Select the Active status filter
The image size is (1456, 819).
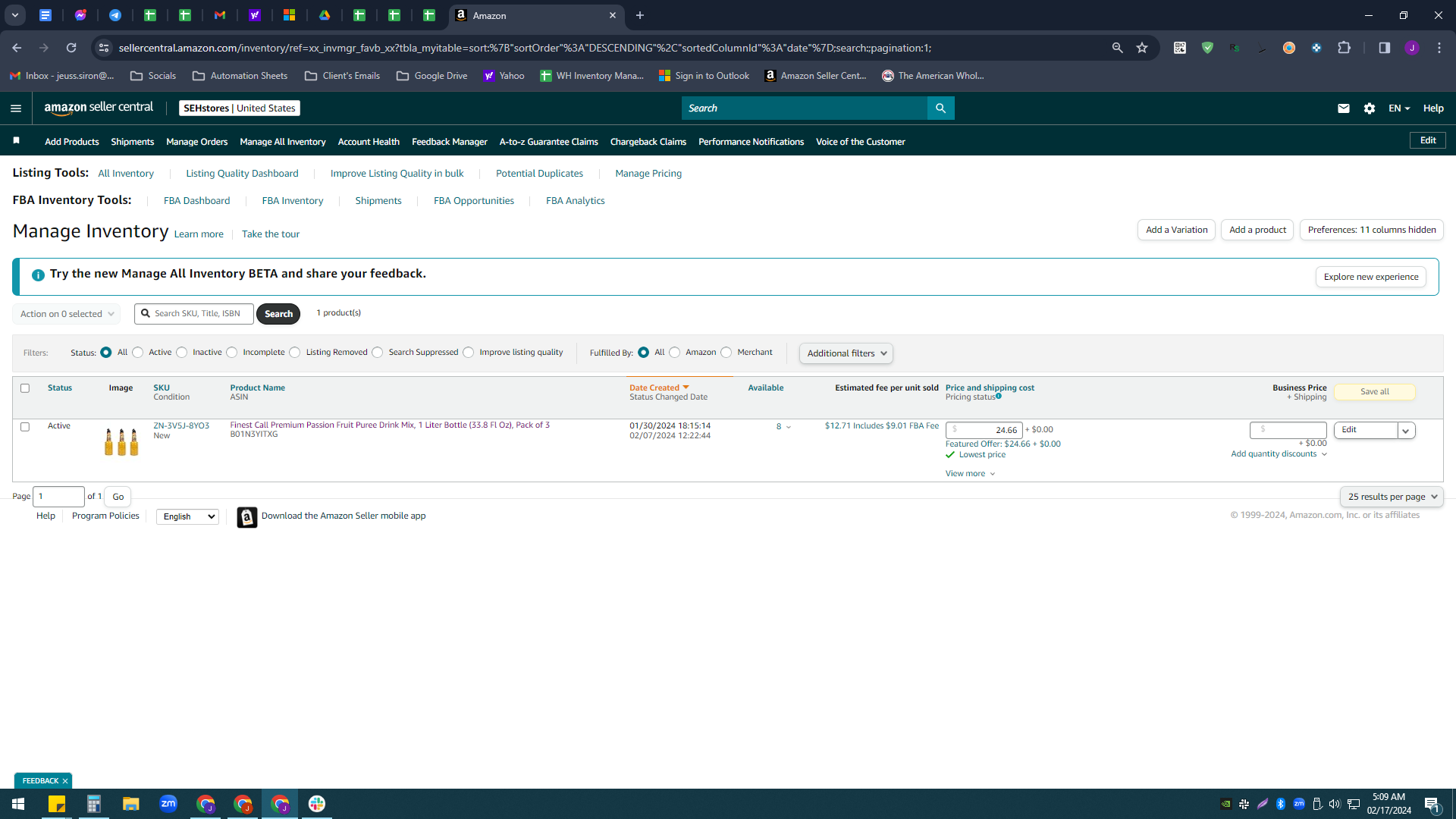pos(138,353)
